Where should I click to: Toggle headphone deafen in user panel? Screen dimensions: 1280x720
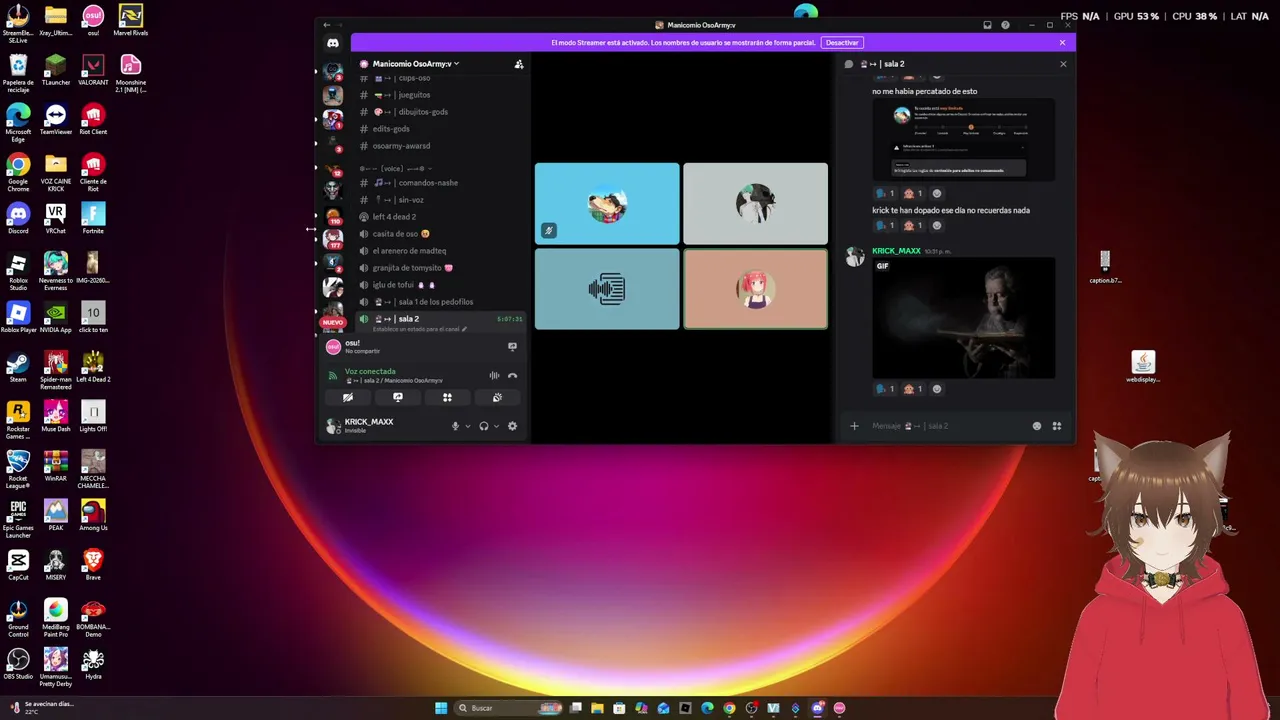click(484, 426)
